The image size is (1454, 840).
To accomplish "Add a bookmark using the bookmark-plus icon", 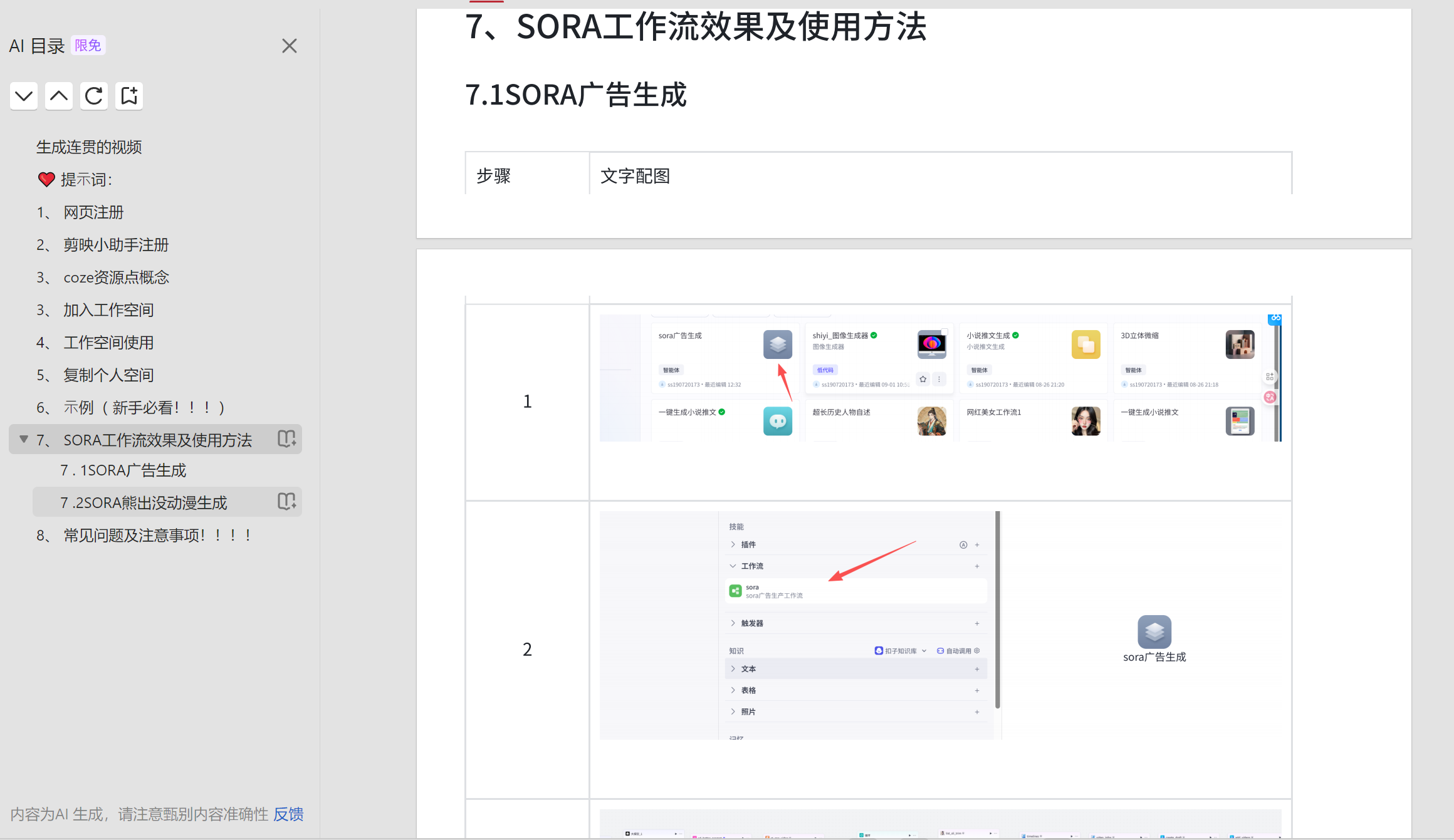I will [128, 96].
